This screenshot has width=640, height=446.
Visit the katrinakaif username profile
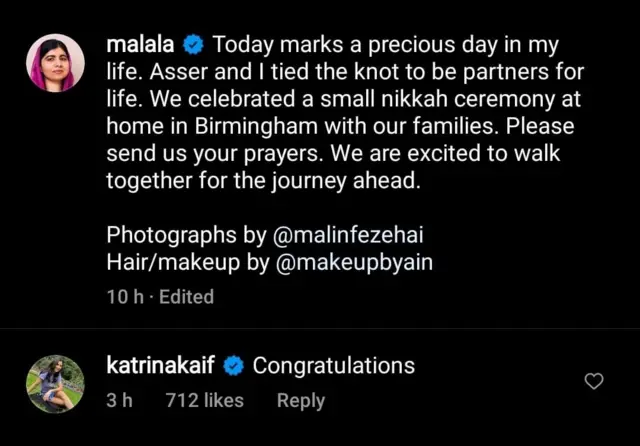click(161, 366)
